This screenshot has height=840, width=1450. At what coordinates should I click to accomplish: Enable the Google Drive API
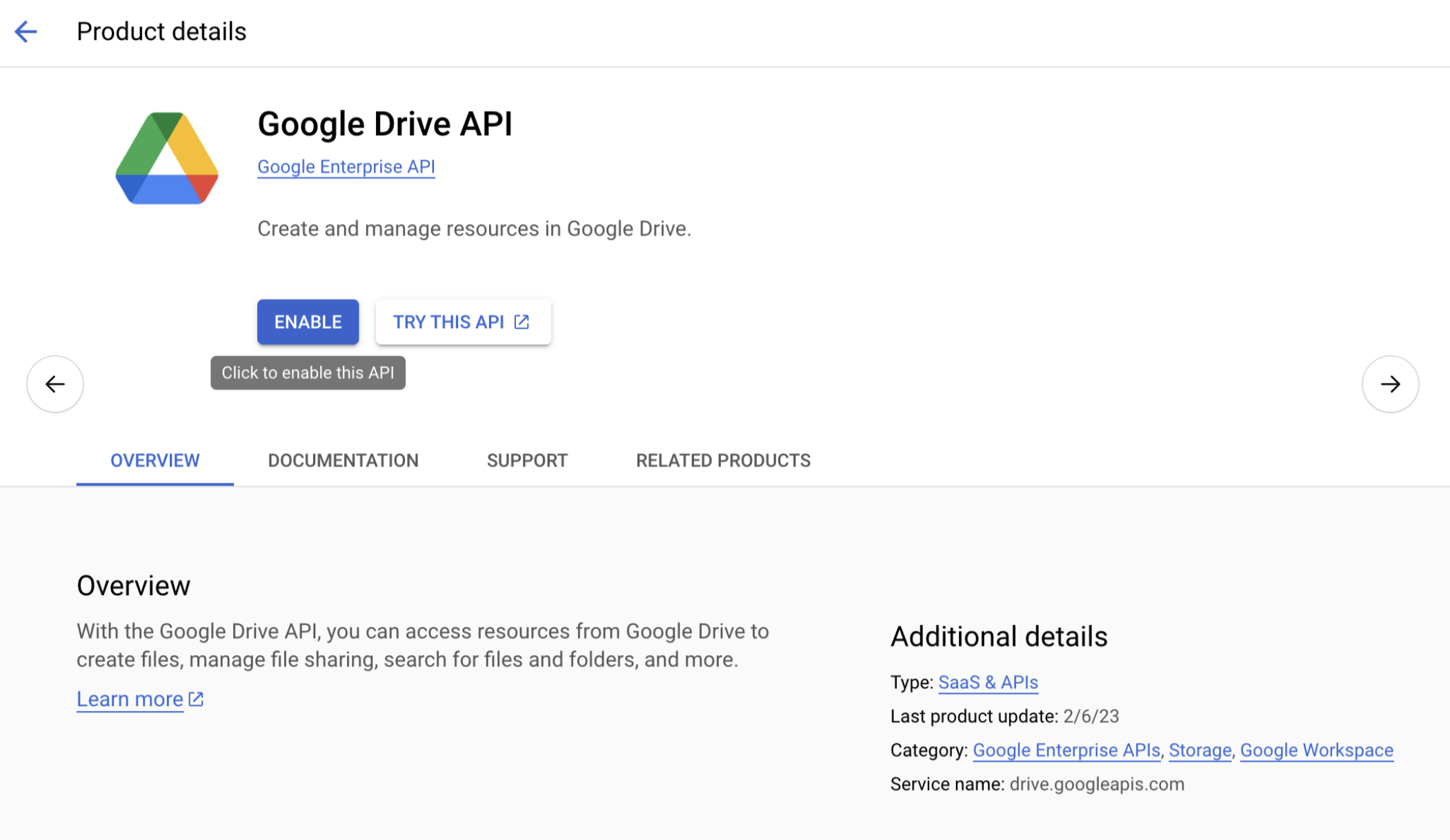[308, 322]
